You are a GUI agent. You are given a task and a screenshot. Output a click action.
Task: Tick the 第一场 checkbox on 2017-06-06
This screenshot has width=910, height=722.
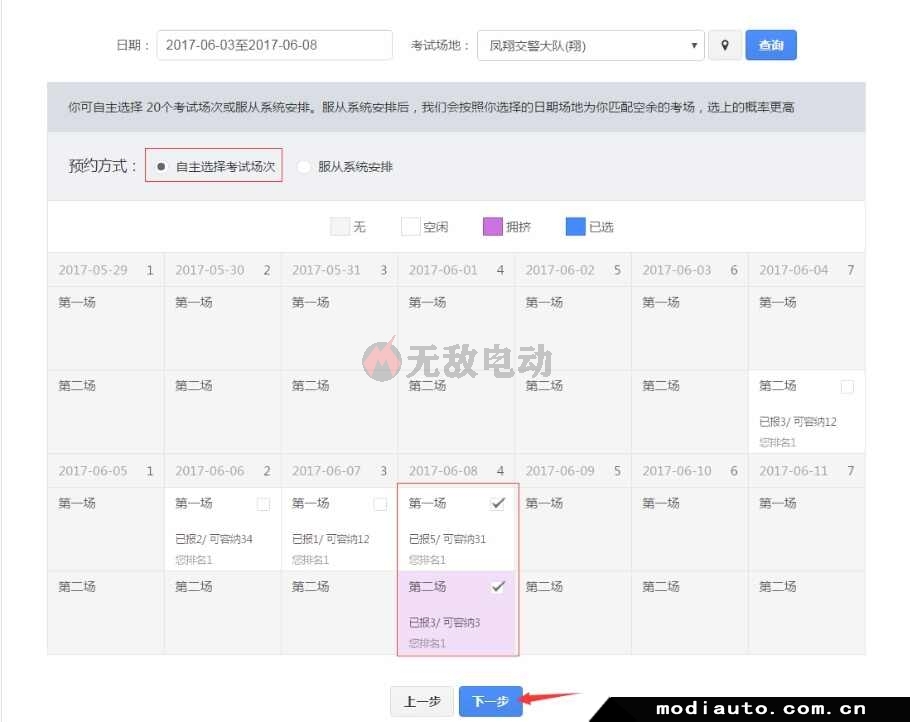click(x=263, y=504)
